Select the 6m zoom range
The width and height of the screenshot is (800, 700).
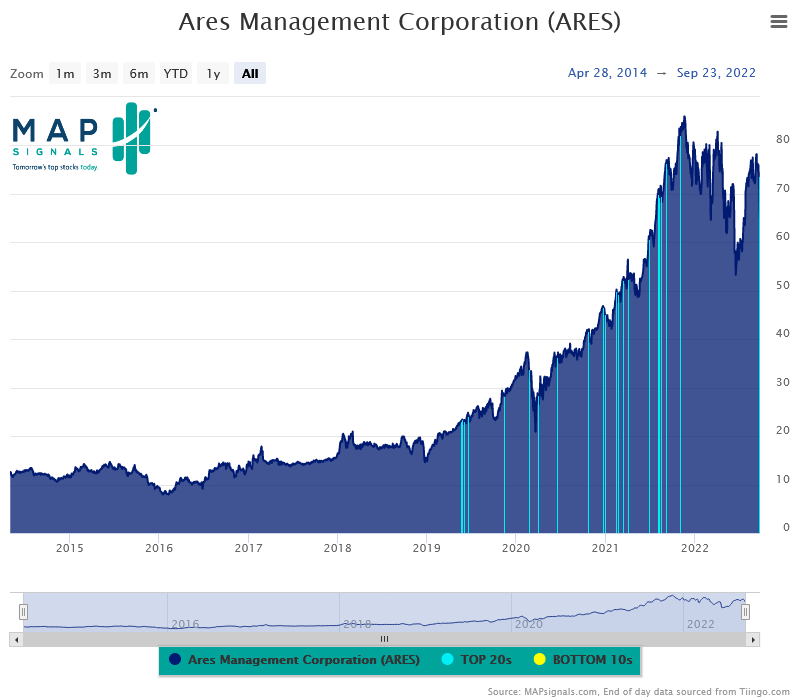click(139, 73)
